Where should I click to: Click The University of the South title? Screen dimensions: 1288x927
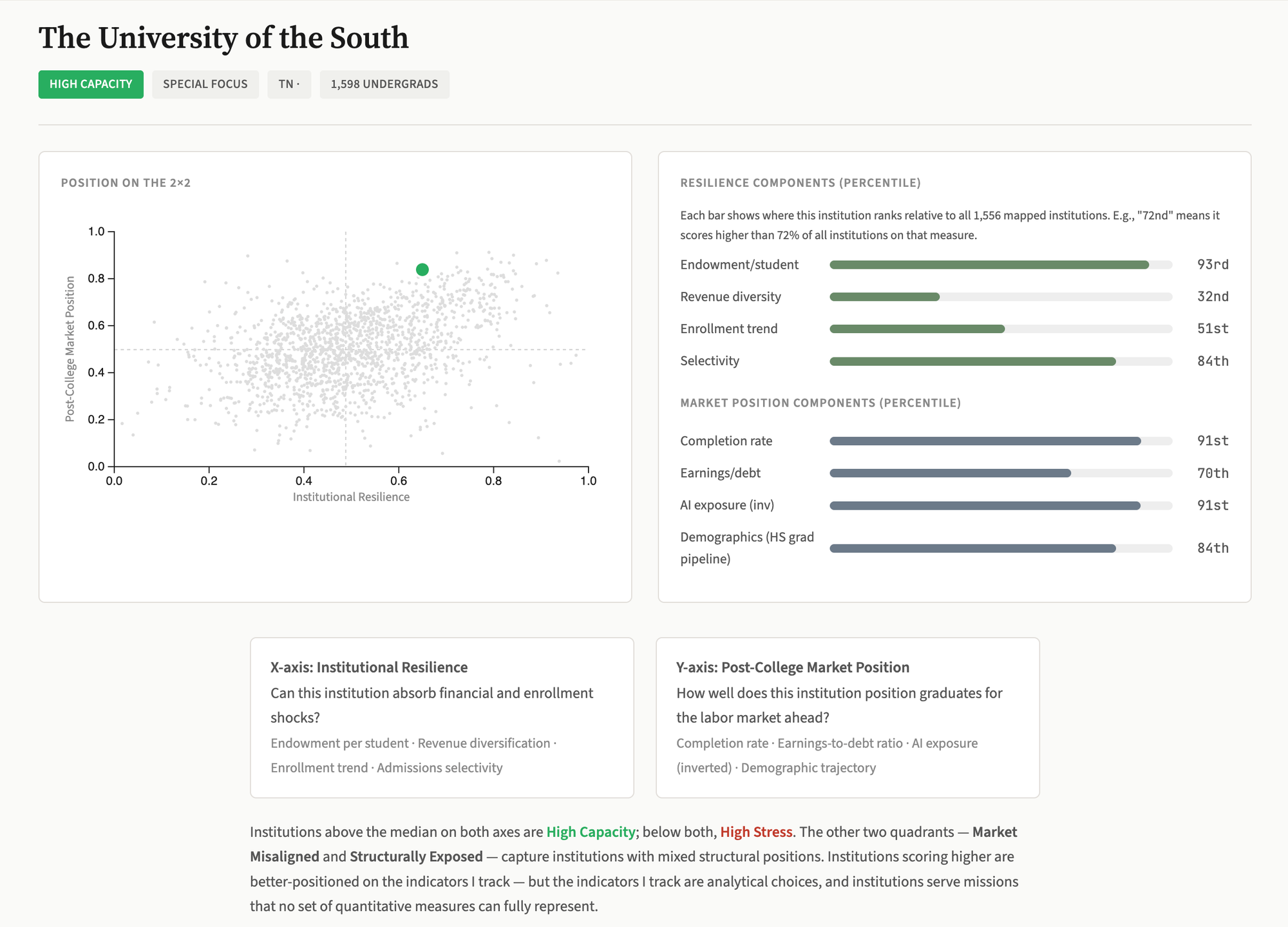tap(223, 38)
